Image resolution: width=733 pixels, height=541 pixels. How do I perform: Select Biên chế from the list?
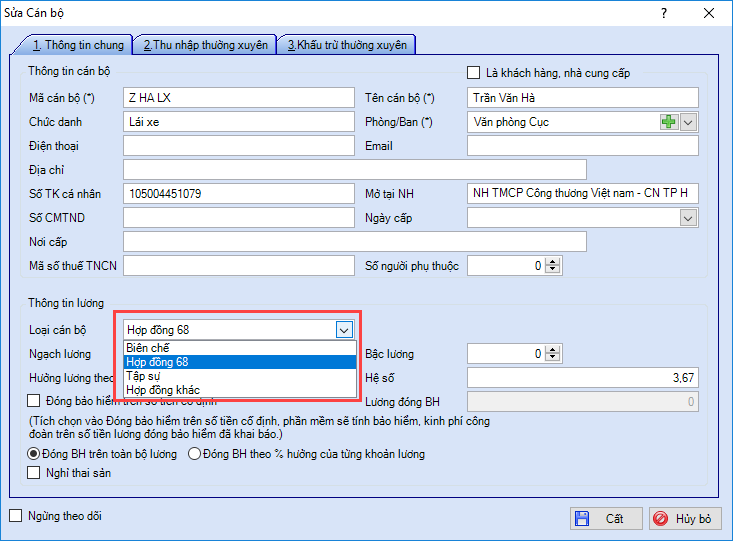point(146,348)
